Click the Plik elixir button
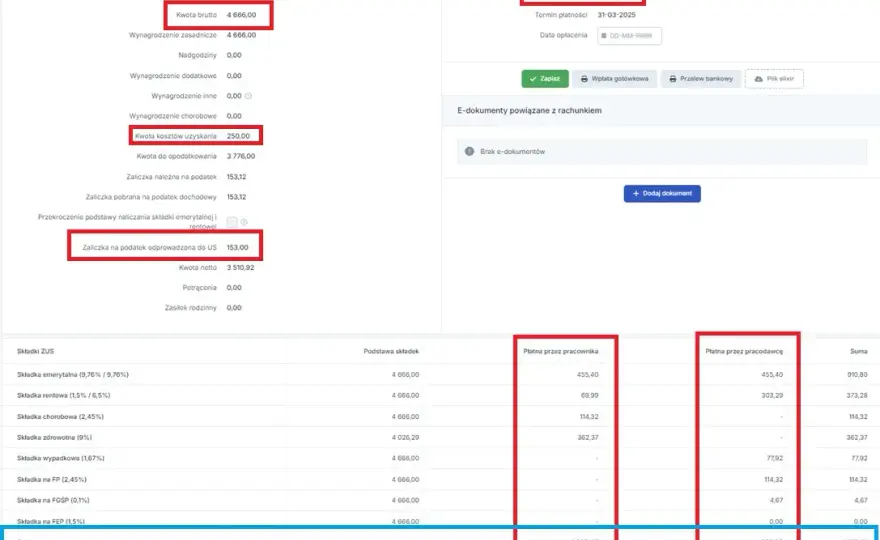 [774, 79]
